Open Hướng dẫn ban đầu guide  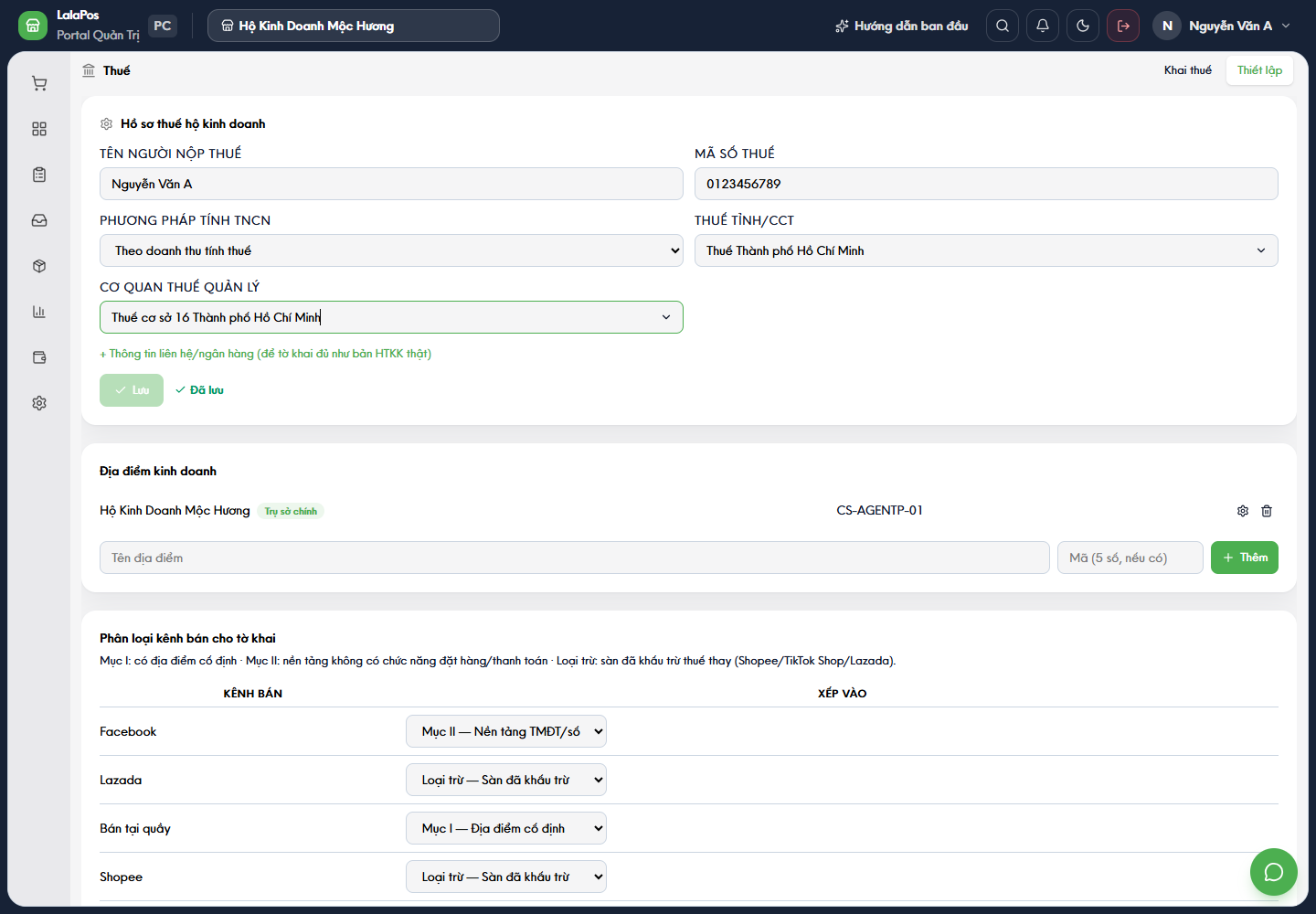point(901,26)
